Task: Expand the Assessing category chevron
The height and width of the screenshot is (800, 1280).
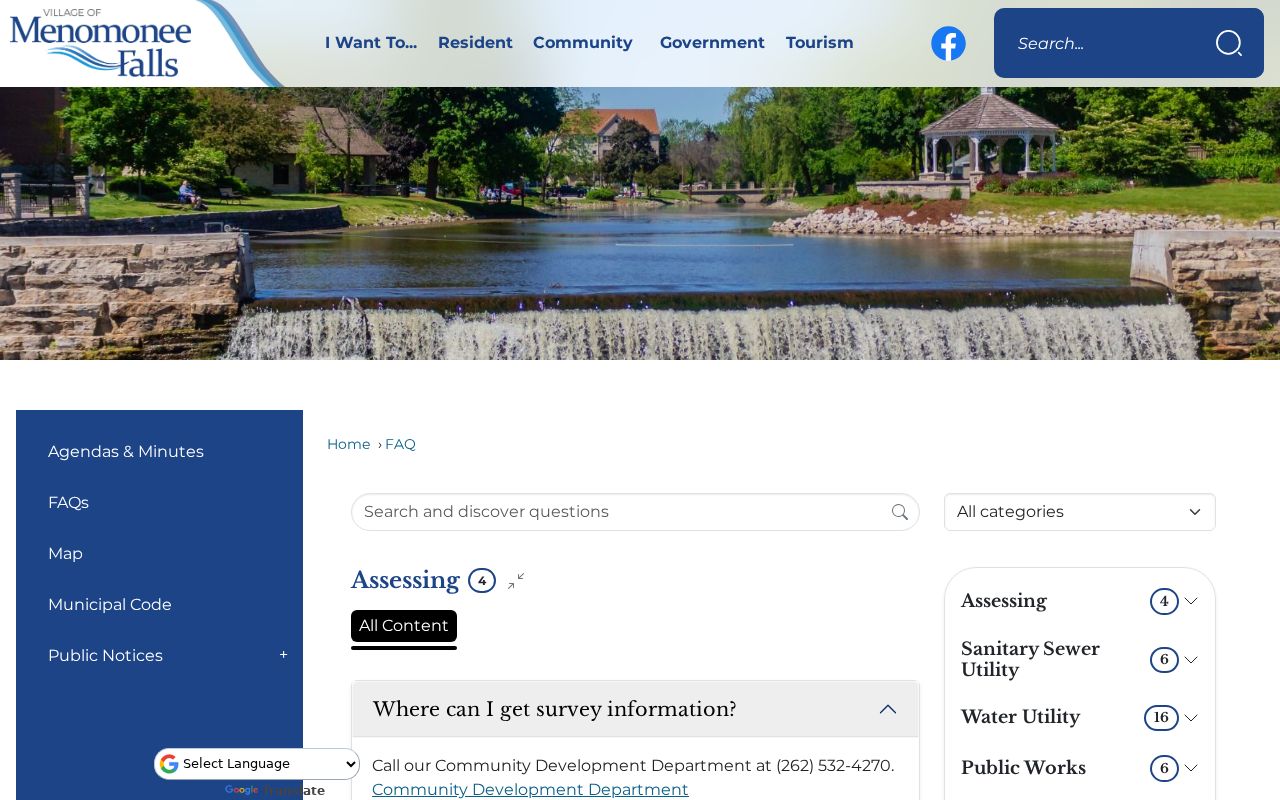Action: [x=1191, y=601]
